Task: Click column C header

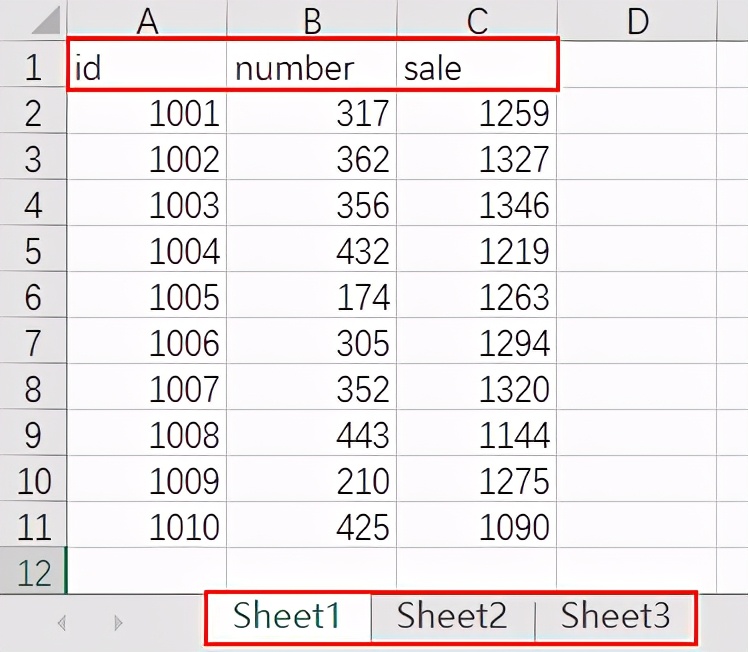Action: 476,21
